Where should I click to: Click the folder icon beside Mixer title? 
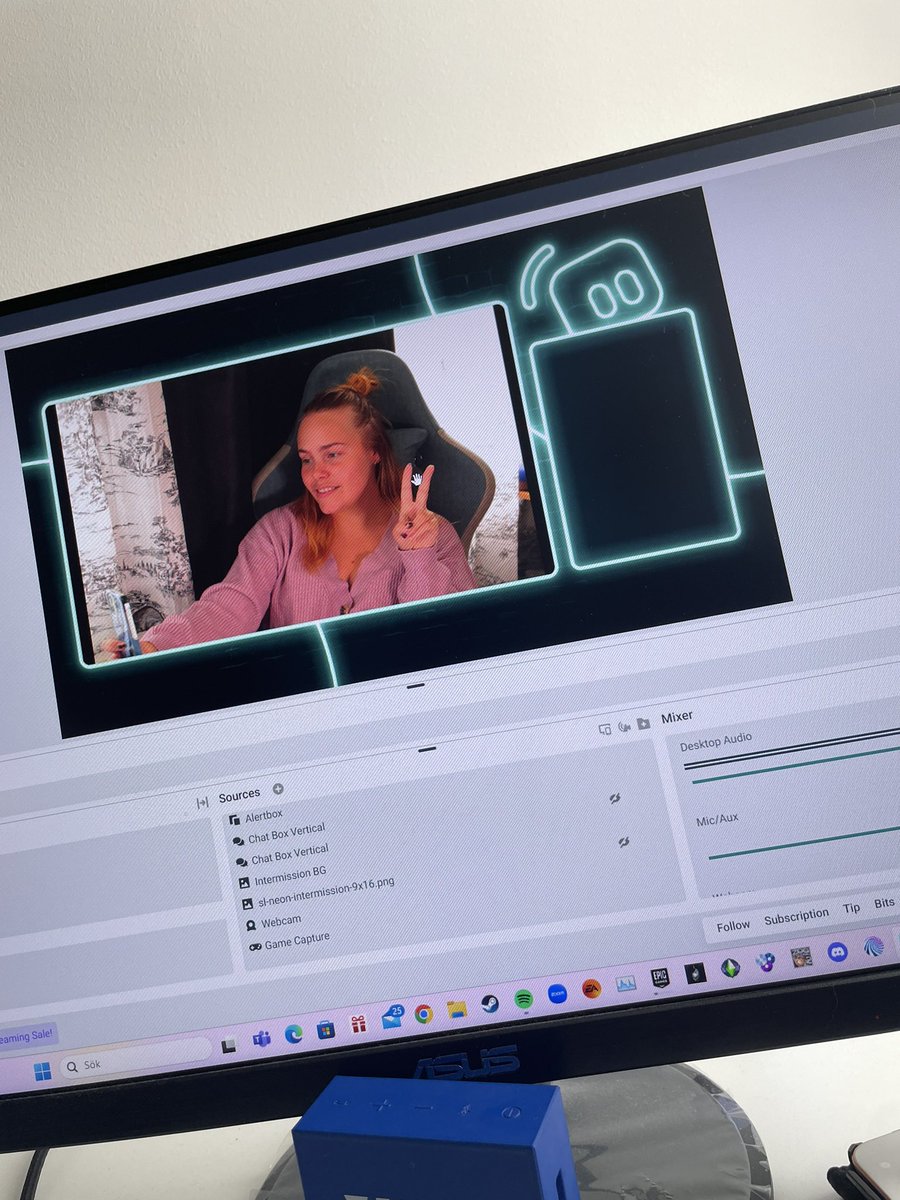coord(643,723)
